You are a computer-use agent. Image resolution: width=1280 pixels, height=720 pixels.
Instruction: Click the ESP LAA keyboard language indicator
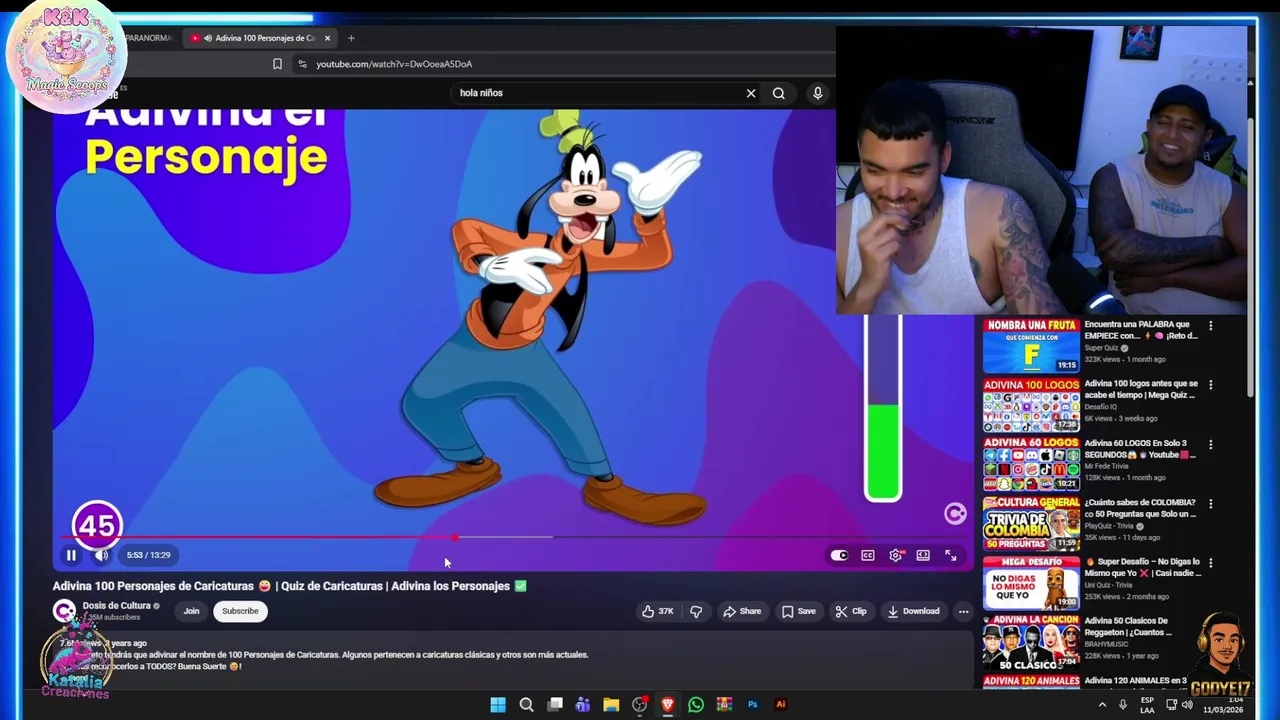click(x=1147, y=705)
